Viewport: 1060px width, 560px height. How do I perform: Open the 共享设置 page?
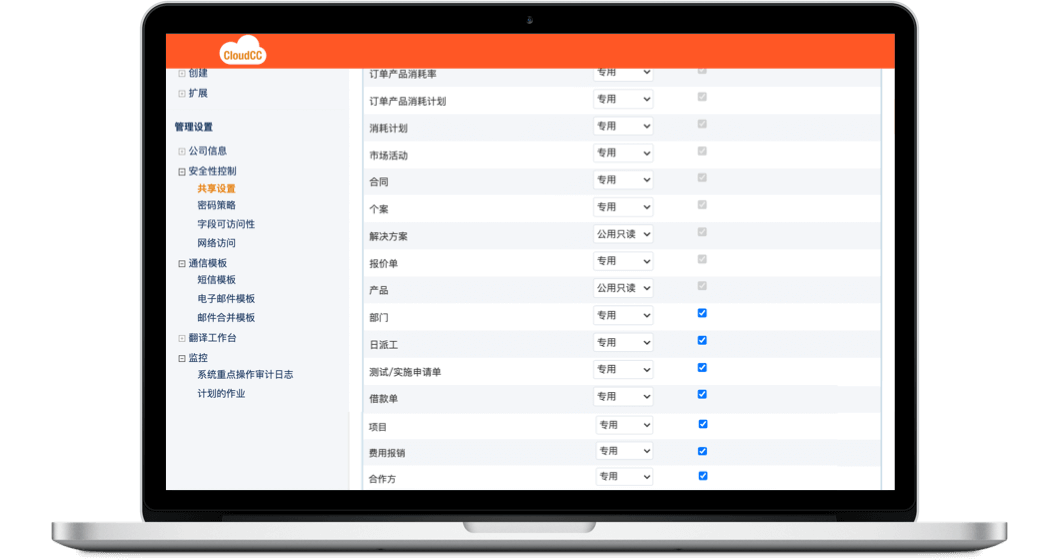click(x=216, y=189)
